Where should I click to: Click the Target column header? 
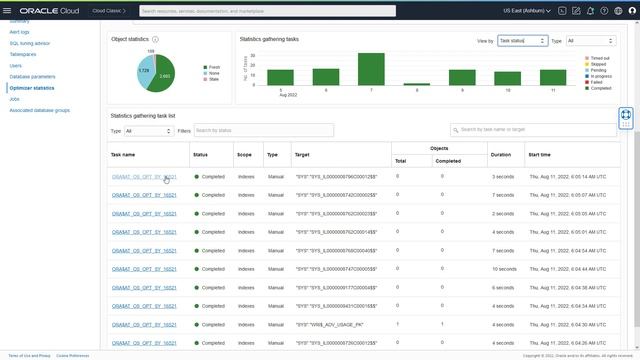[302, 155]
